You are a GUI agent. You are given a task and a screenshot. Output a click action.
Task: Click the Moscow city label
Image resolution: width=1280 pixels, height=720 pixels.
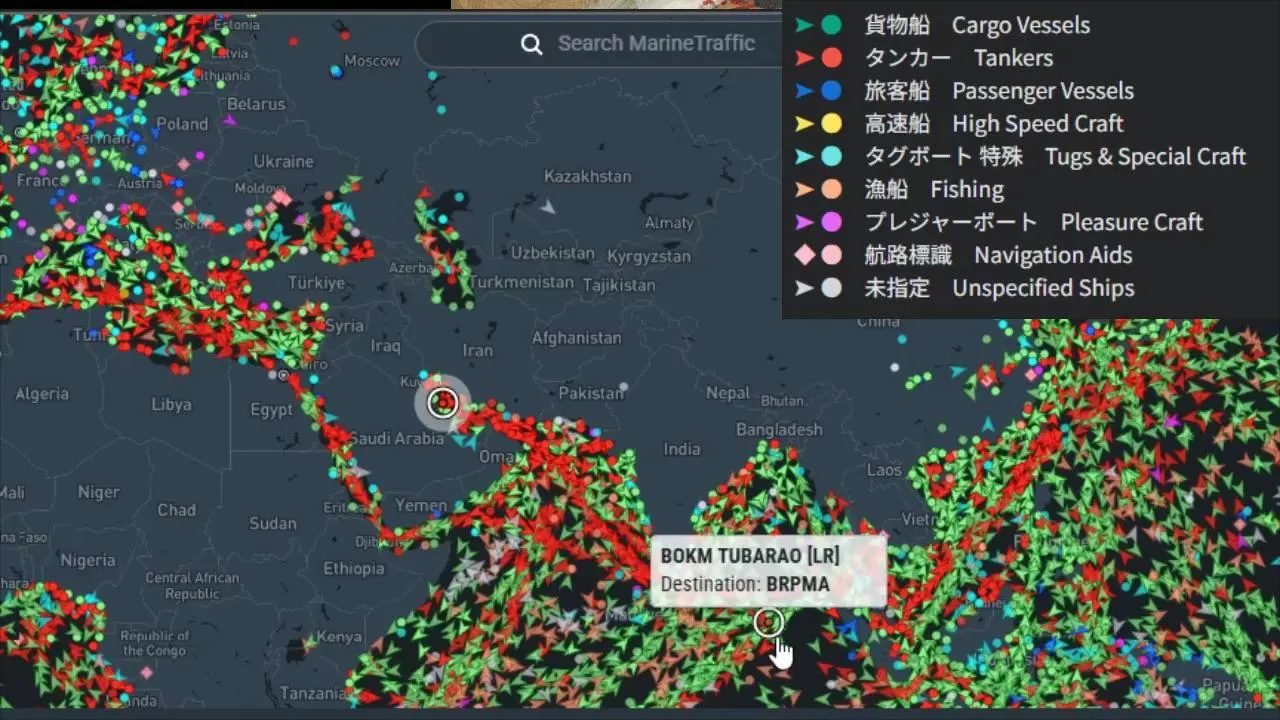tap(372, 61)
